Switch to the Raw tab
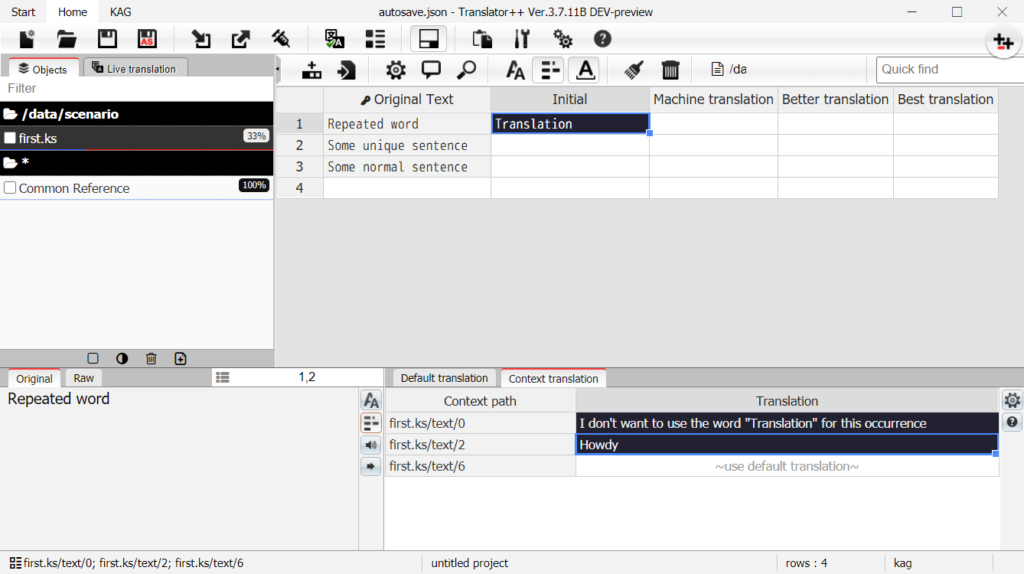This screenshot has height=574, width=1024. point(84,378)
